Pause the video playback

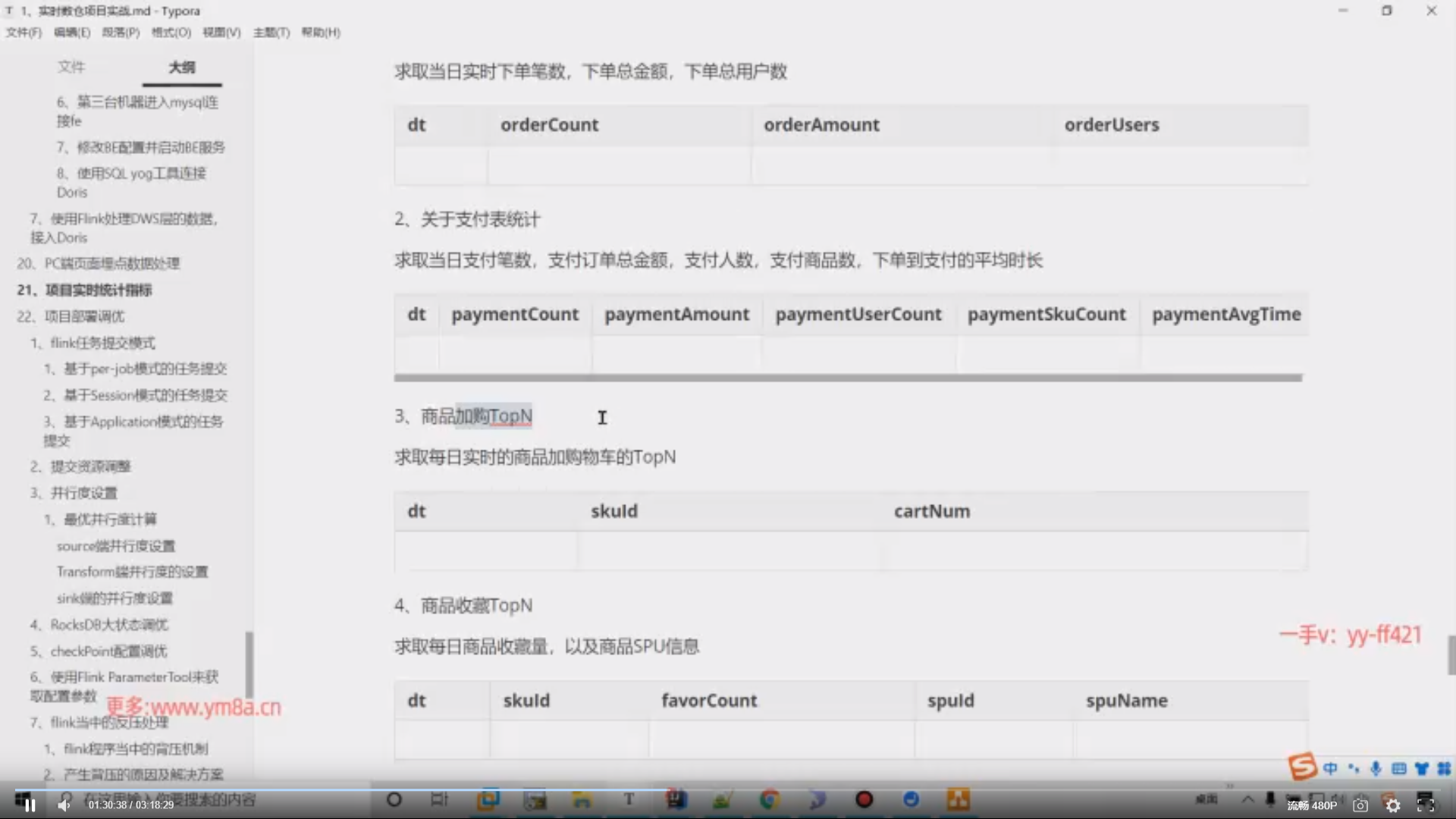[30, 805]
